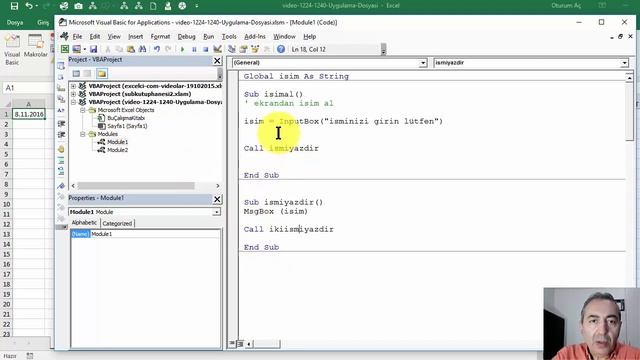Open Dosya tab in Excel ribbon
The height and width of the screenshot is (360, 640).
[15, 22]
